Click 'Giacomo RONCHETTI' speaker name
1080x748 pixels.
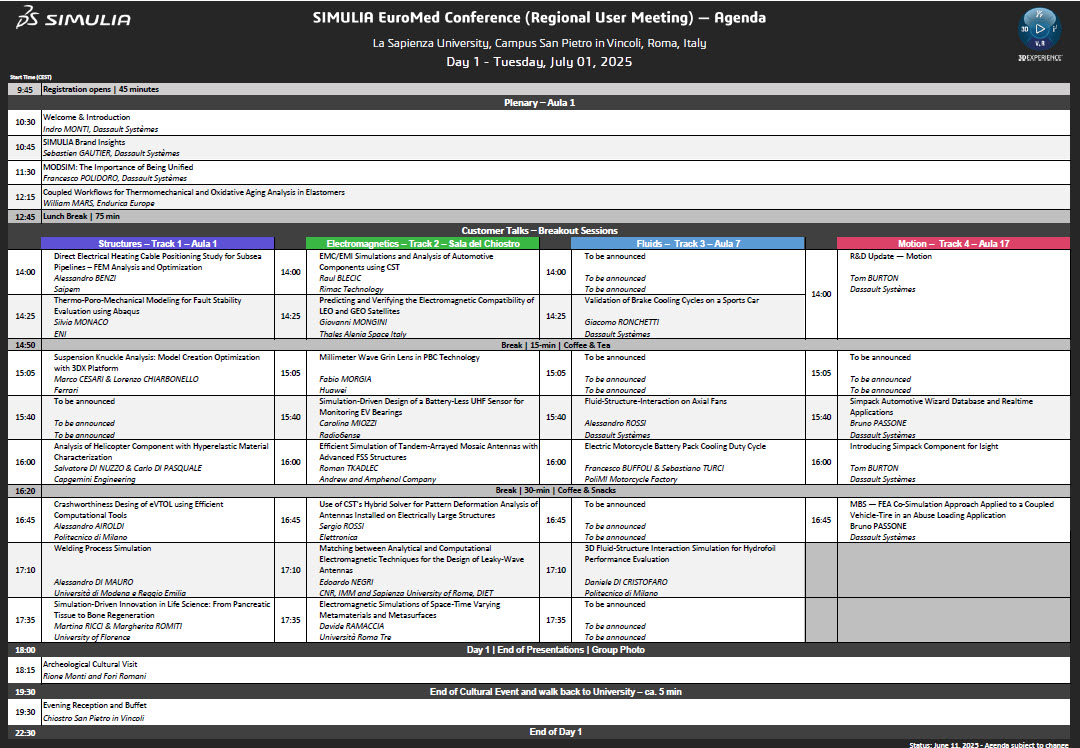[x=621, y=322]
